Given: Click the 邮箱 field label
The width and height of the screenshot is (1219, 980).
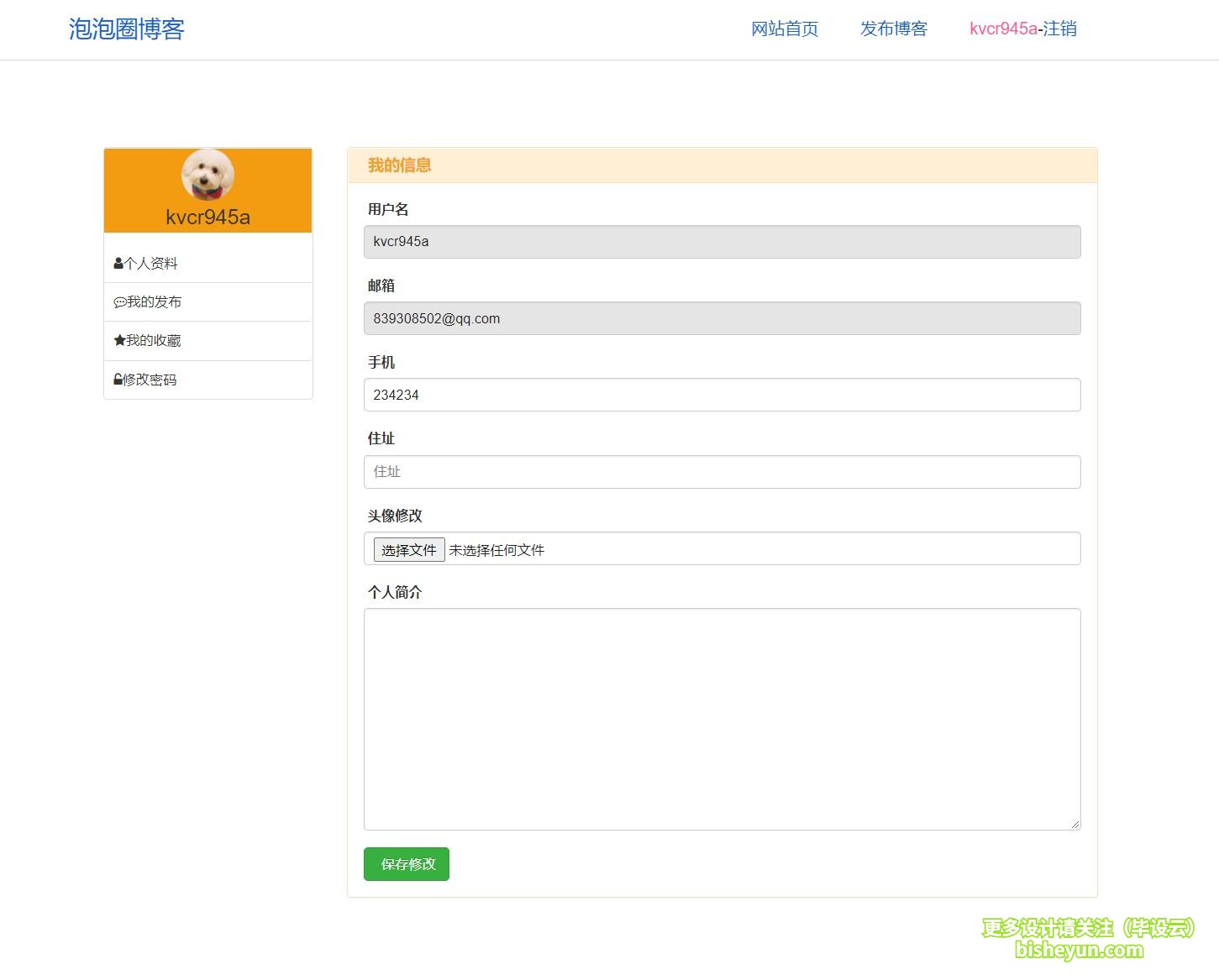Looking at the screenshot, I should click(381, 286).
